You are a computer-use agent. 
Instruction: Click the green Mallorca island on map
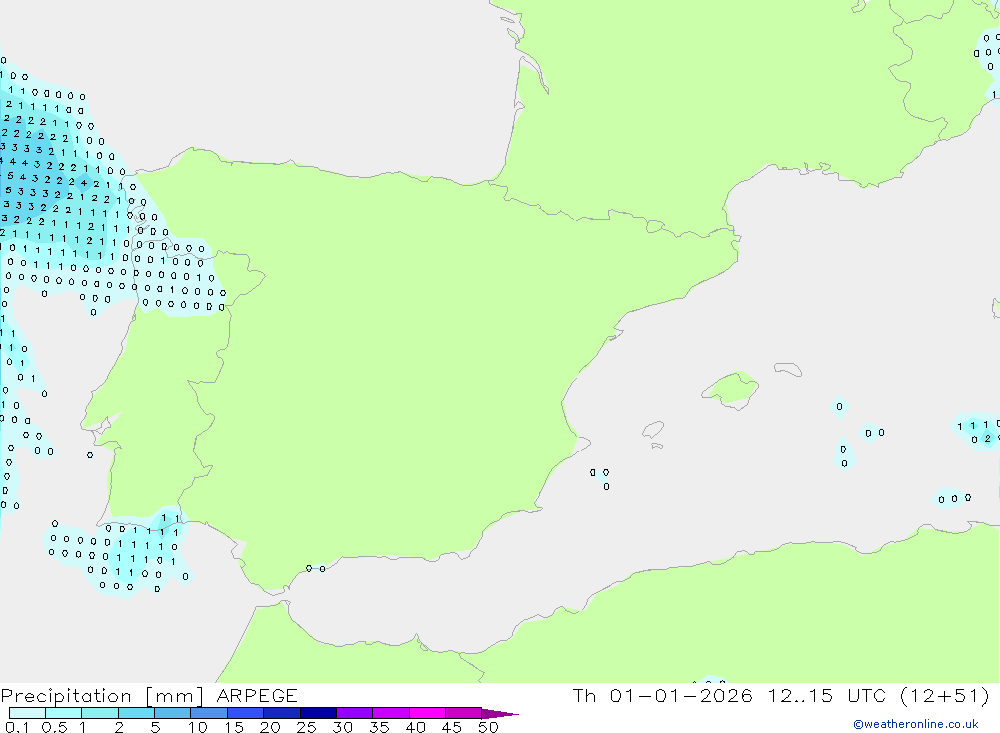(732, 389)
